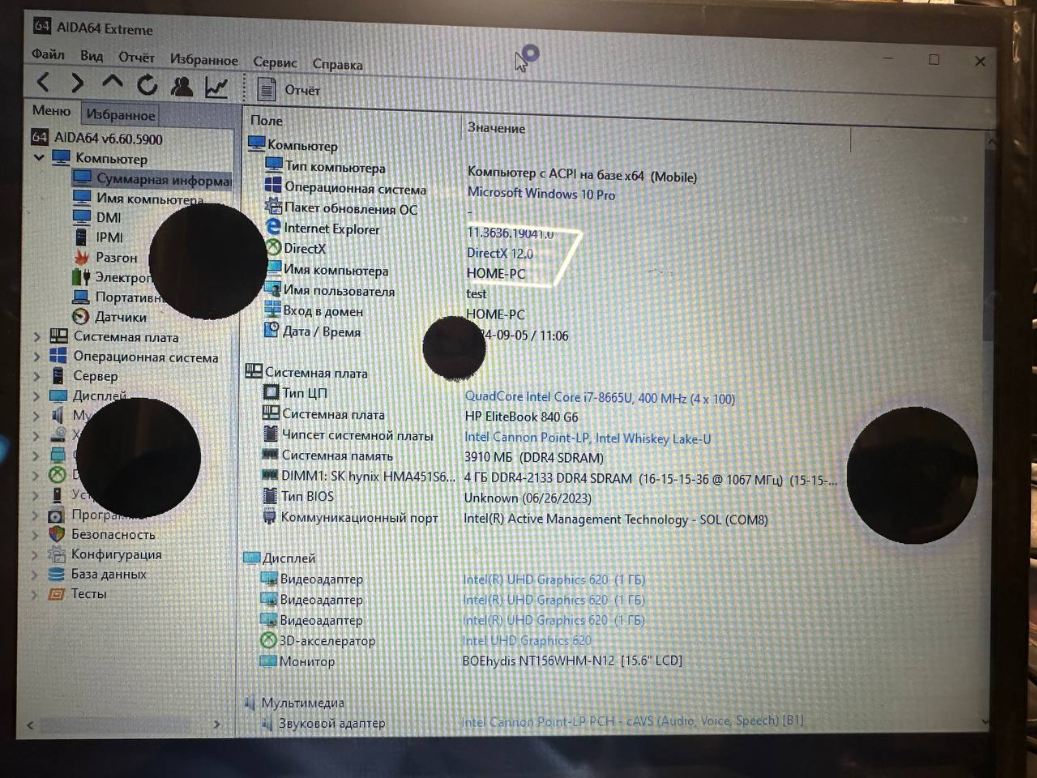Open the DirectX 12.0 link
This screenshot has height=778, width=1037.
click(x=500, y=253)
